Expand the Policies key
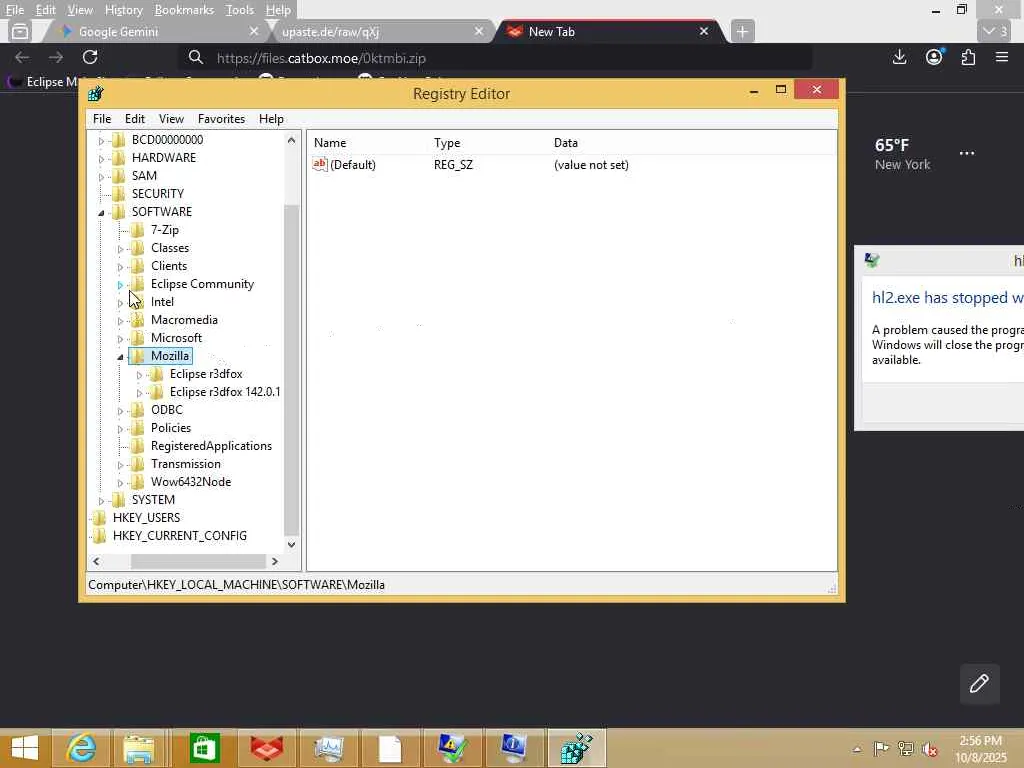Viewport: 1024px width, 768px height. coord(120,429)
